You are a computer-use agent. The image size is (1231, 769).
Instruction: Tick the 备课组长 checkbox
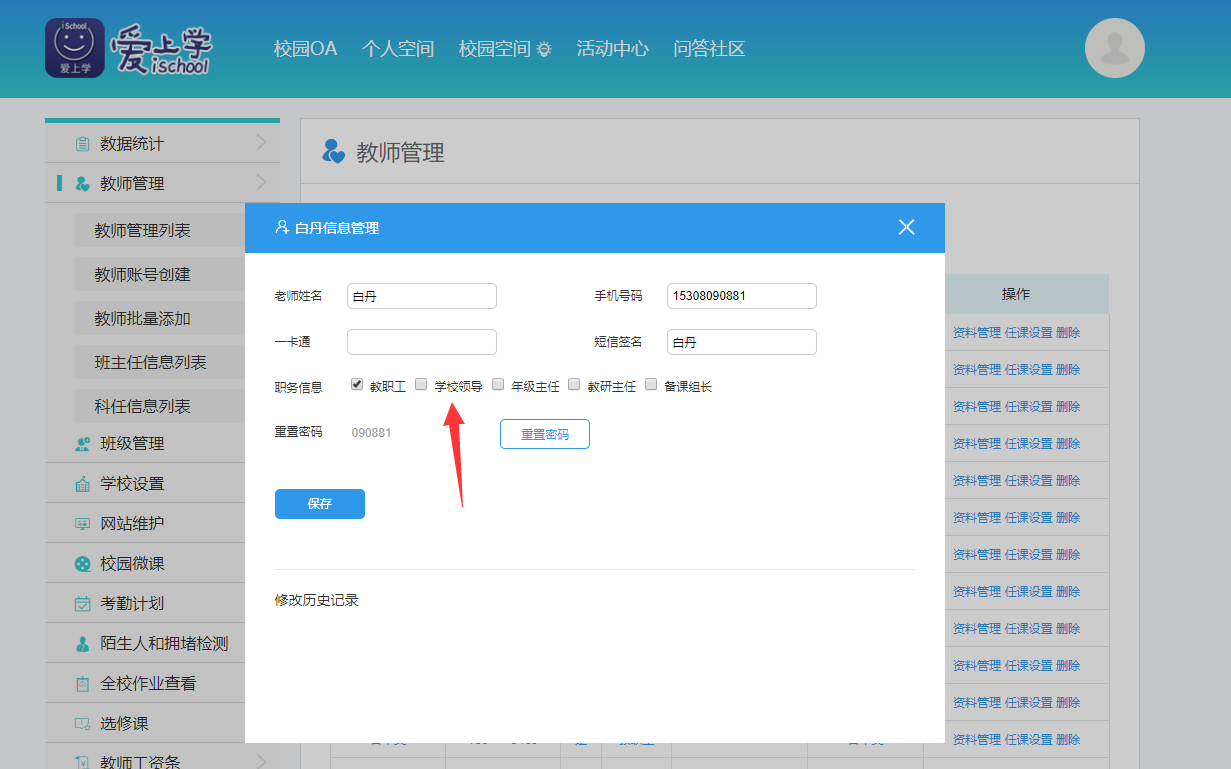[651, 384]
